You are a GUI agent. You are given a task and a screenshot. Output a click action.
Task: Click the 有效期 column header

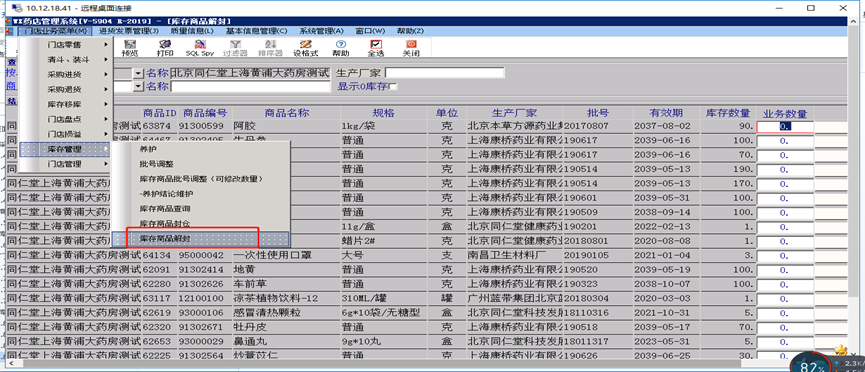tap(666, 113)
